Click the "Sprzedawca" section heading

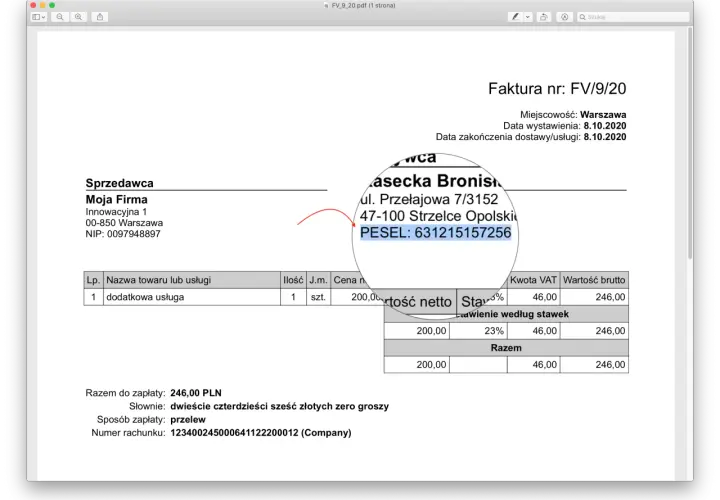click(119, 183)
